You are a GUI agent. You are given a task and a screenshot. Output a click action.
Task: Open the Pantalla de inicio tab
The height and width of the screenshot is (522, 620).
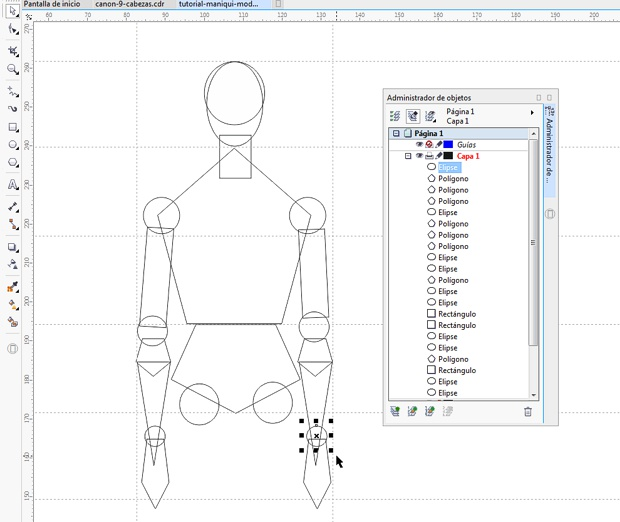(x=52, y=4)
